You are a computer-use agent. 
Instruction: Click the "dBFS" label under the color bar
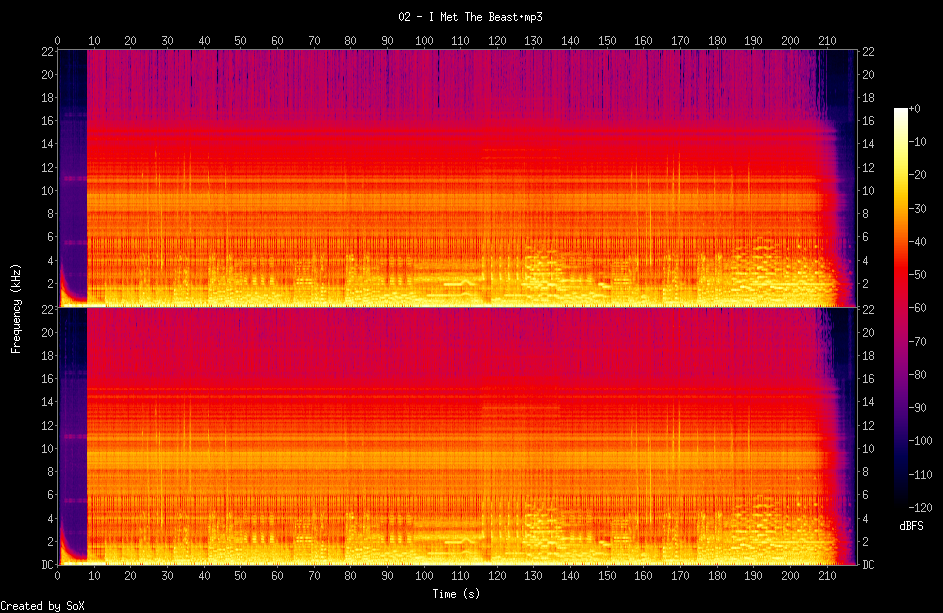click(911, 525)
